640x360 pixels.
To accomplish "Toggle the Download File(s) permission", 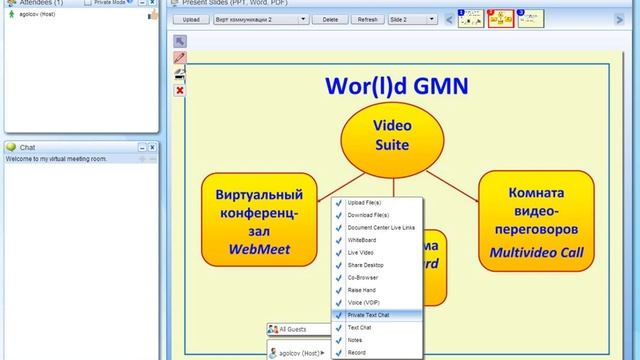I will [x=377, y=215].
